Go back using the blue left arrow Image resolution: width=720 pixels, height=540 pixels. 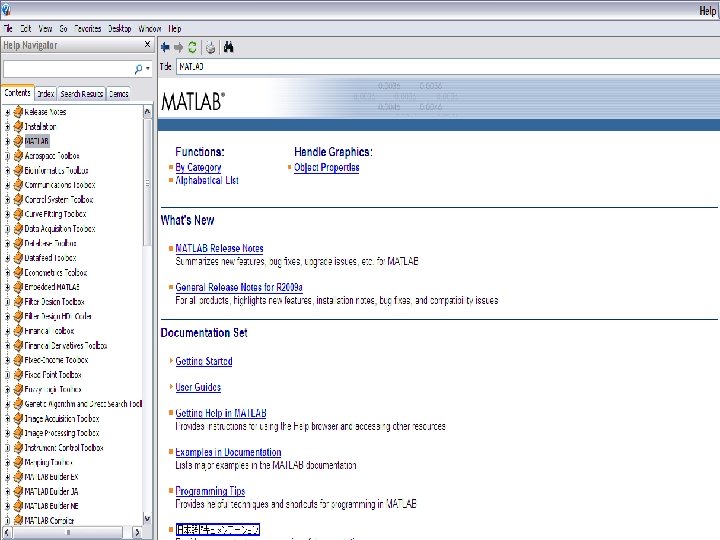coord(166,47)
